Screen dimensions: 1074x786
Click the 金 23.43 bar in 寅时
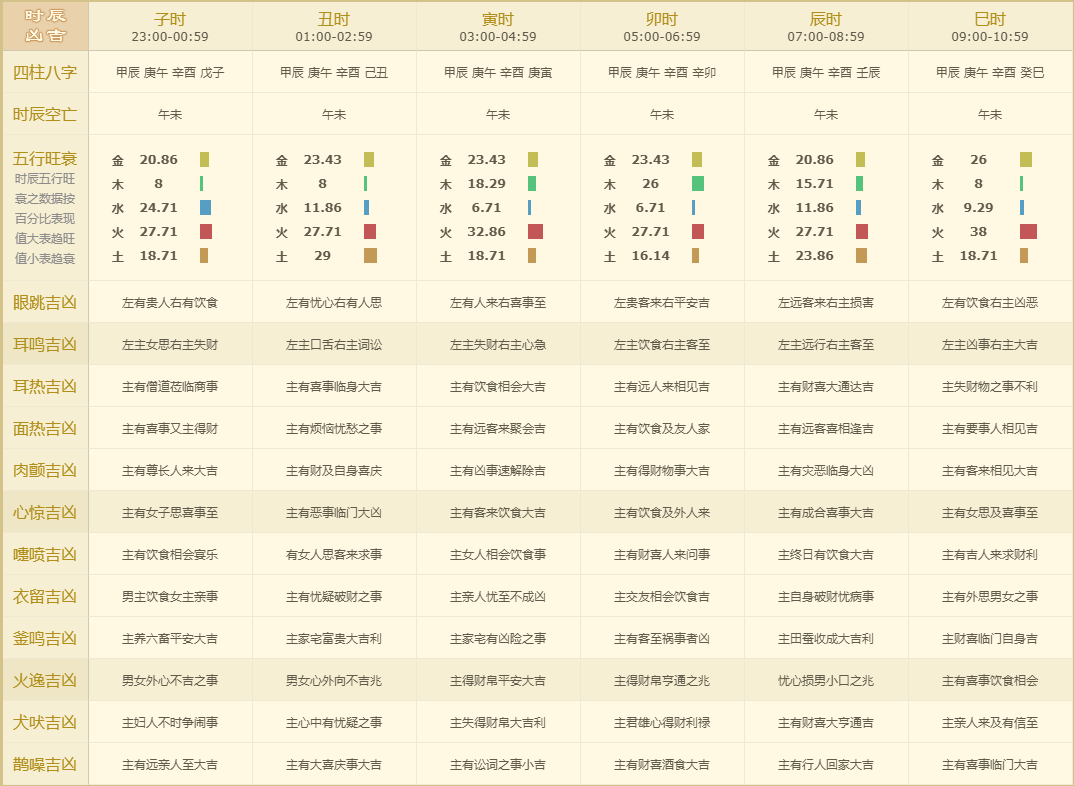point(533,160)
